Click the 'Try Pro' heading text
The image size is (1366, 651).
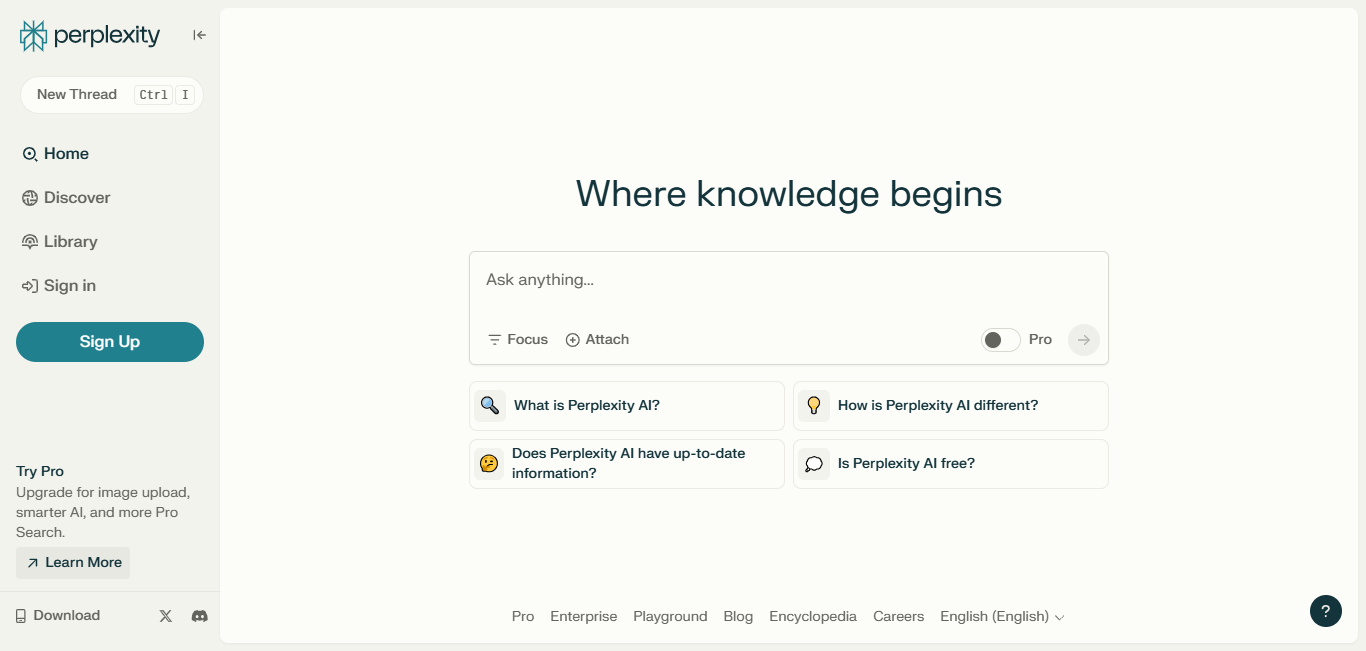point(40,471)
